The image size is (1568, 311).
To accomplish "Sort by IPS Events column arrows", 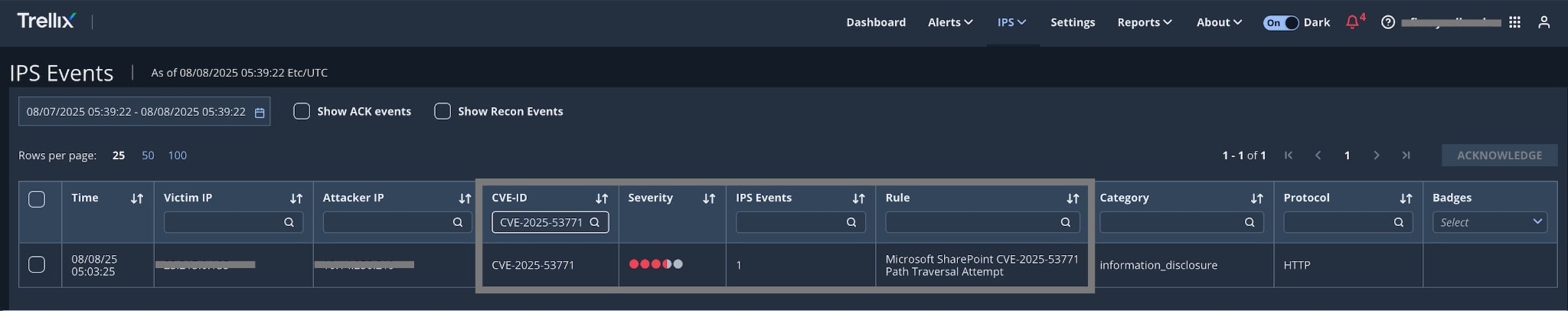I will click(x=858, y=198).
